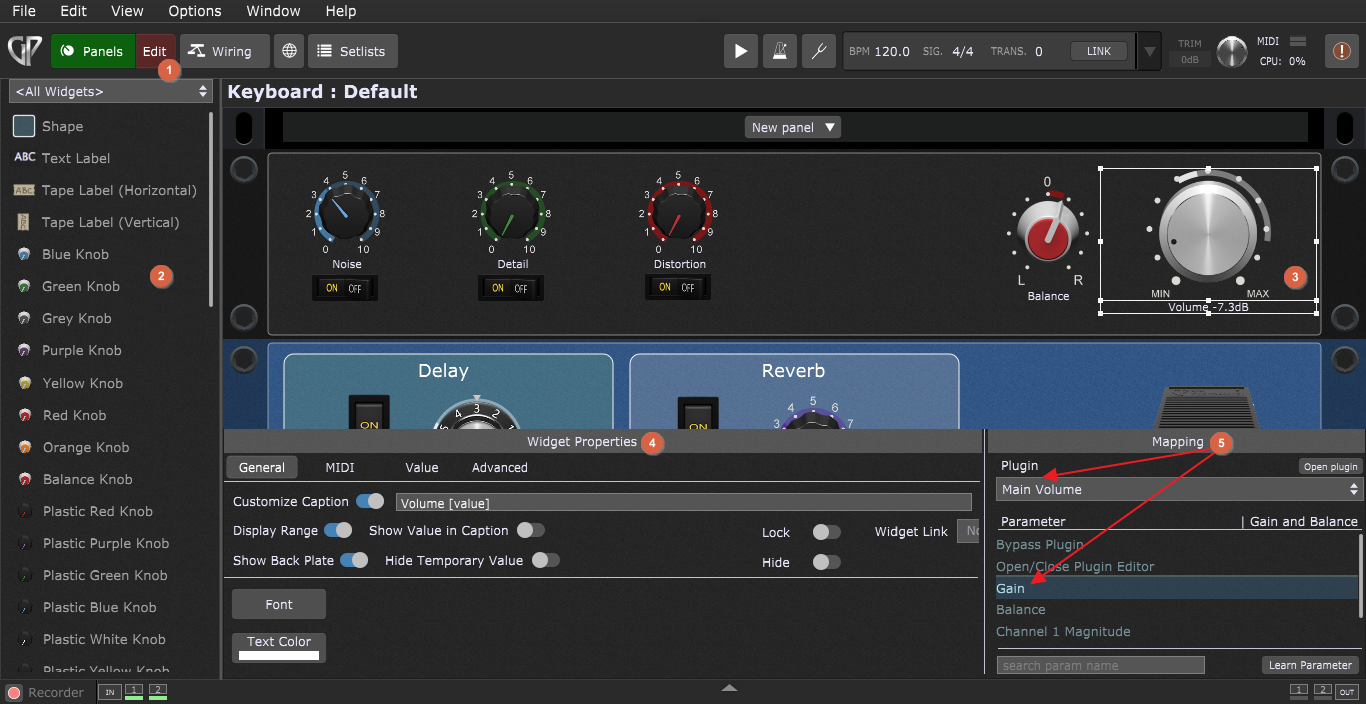Click the Font button
Viewport: 1366px width, 704px height.
coord(279,604)
